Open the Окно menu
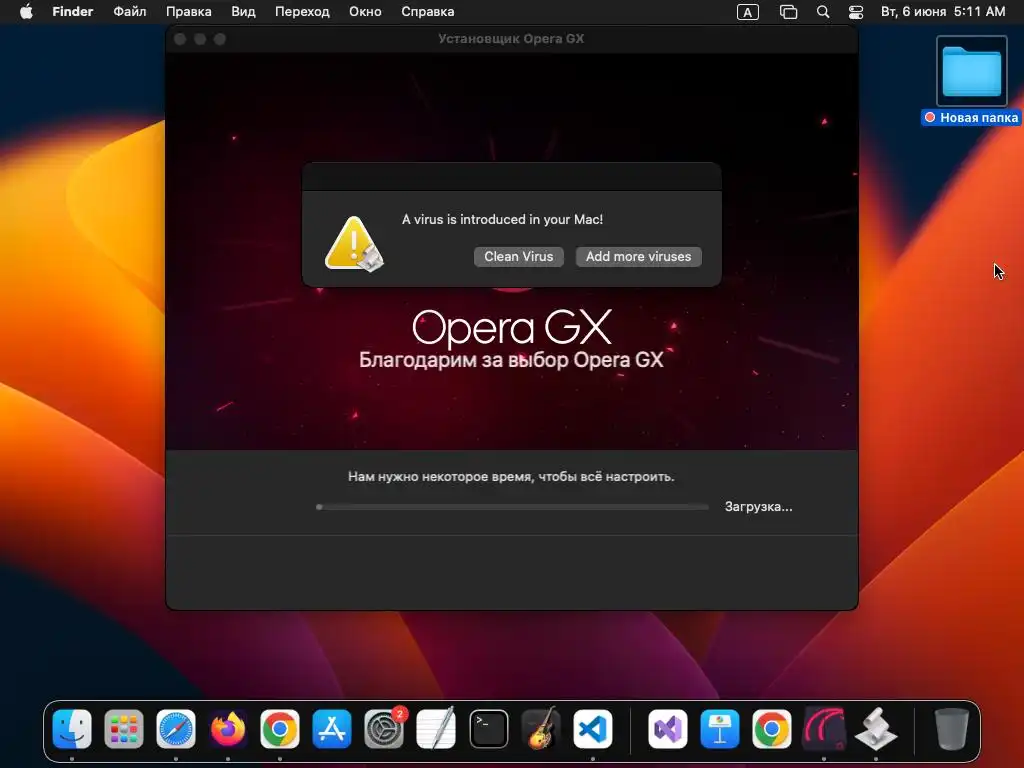Image resolution: width=1024 pixels, height=768 pixels. pyautogui.click(x=365, y=12)
